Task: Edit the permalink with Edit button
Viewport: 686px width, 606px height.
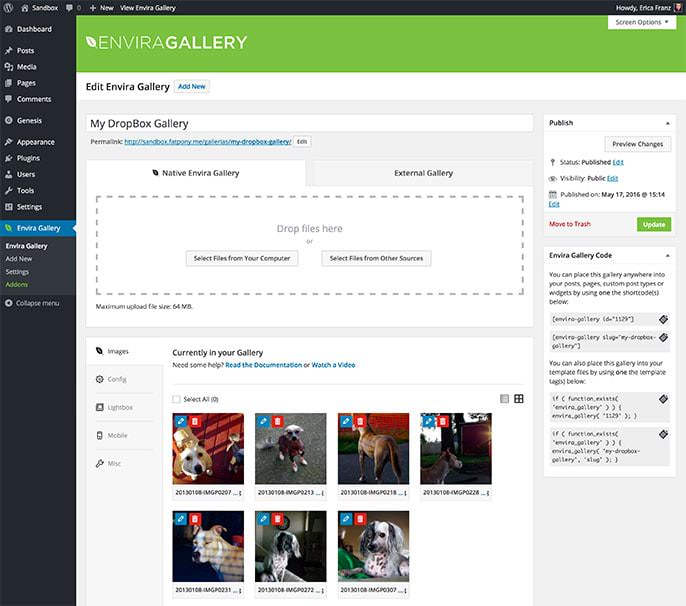Action: (x=302, y=142)
